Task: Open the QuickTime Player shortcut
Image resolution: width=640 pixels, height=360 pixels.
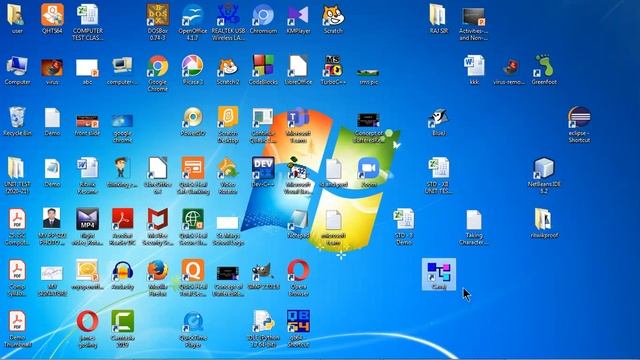Action: pos(193,322)
